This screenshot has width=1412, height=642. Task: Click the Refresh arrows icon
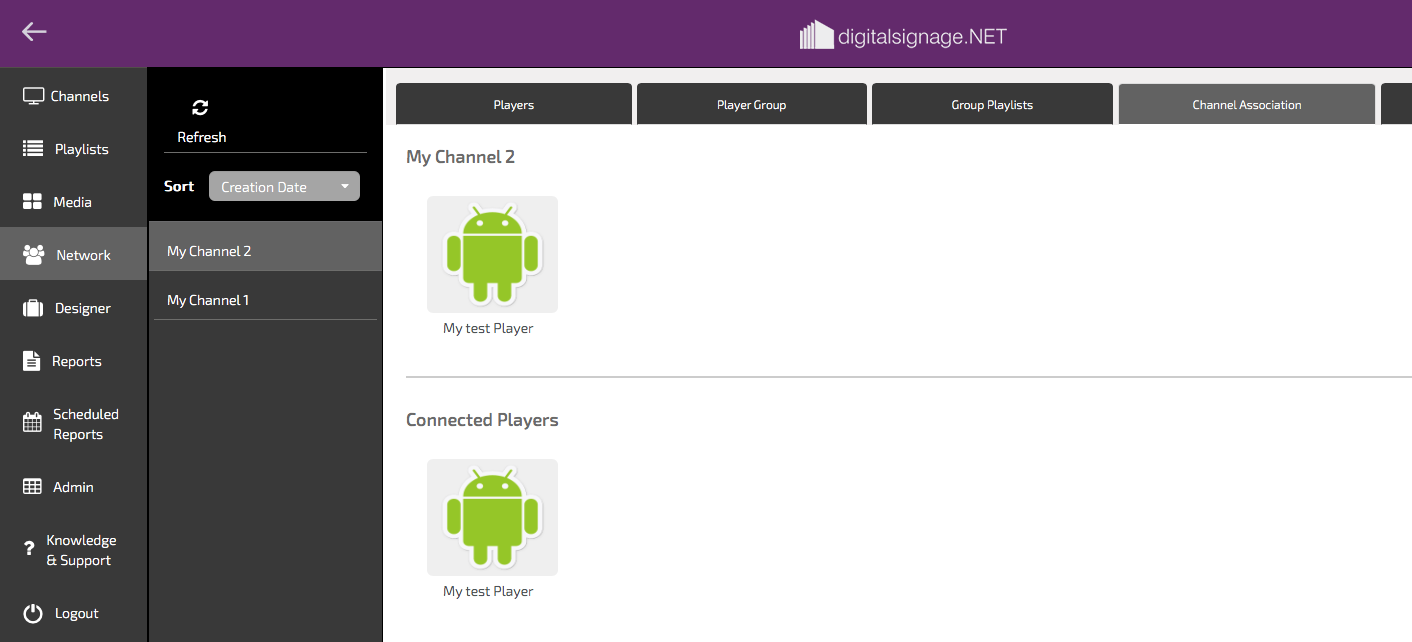[x=200, y=108]
